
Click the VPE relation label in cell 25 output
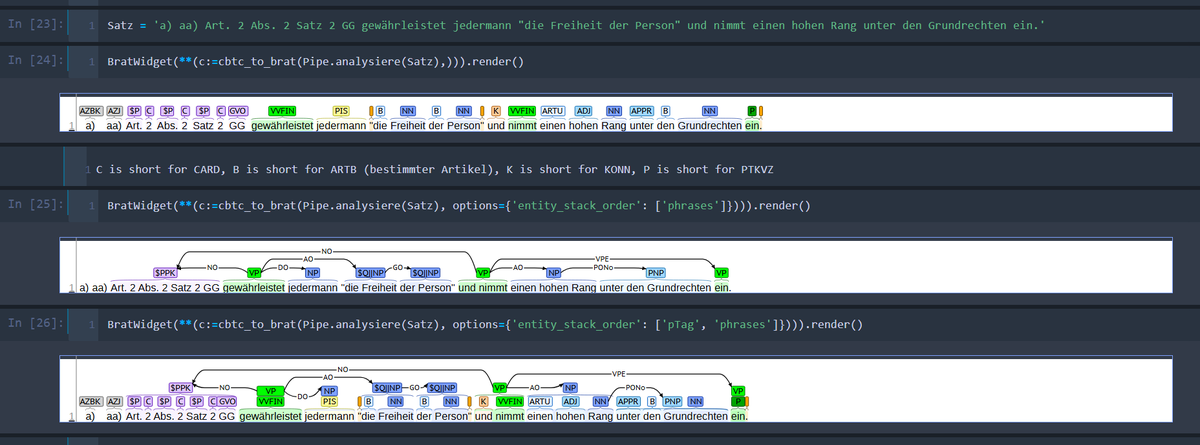(602, 259)
